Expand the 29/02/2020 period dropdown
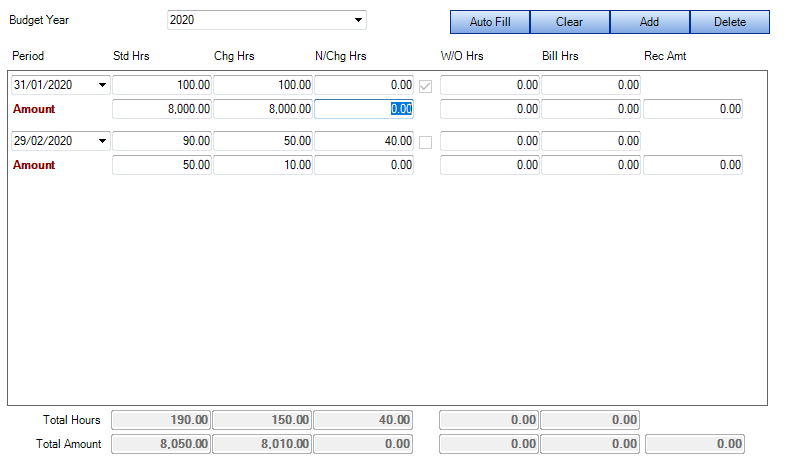Image resolution: width=790 pixels, height=461 pixels. [x=102, y=141]
